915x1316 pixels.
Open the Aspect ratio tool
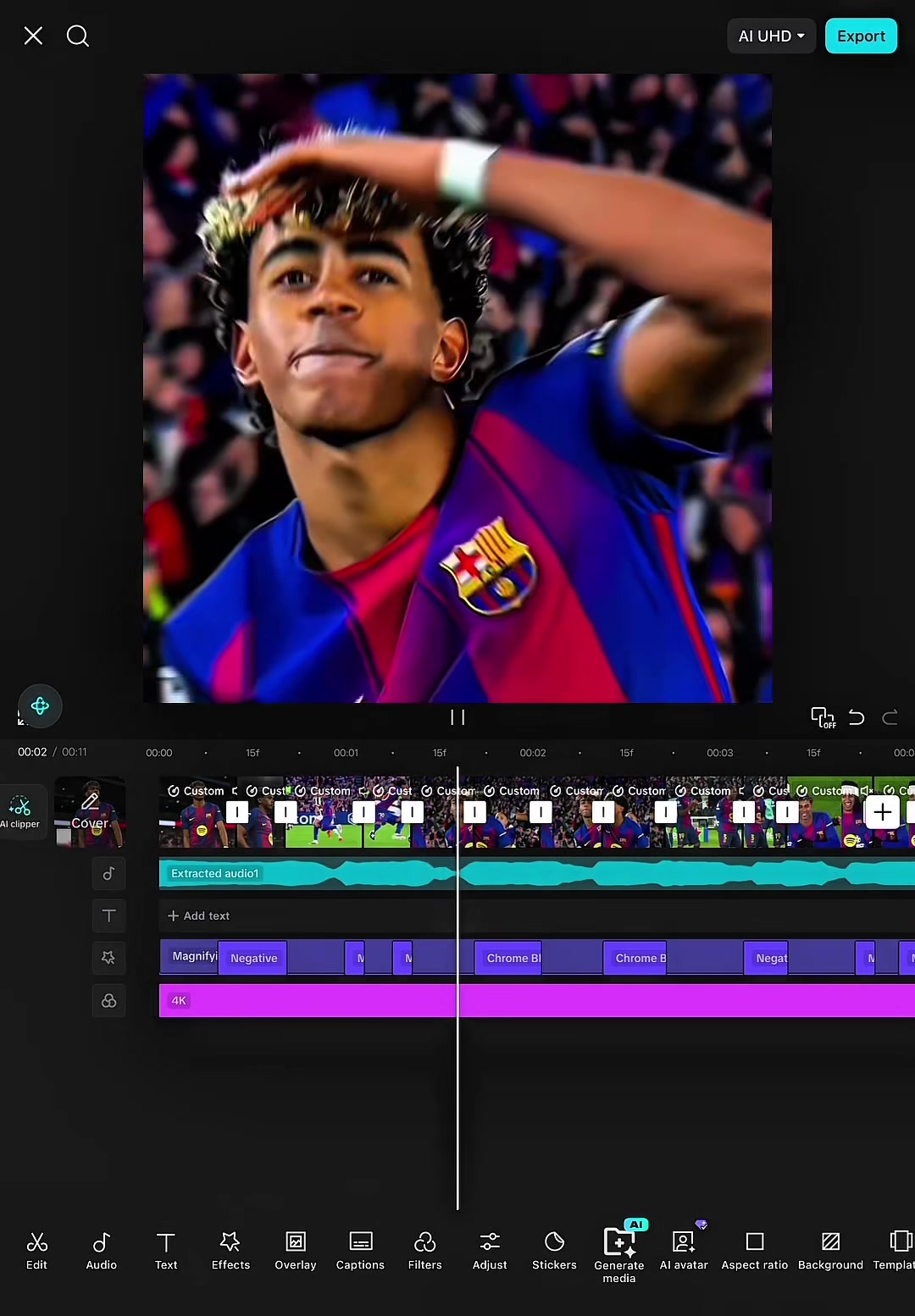pos(755,1251)
